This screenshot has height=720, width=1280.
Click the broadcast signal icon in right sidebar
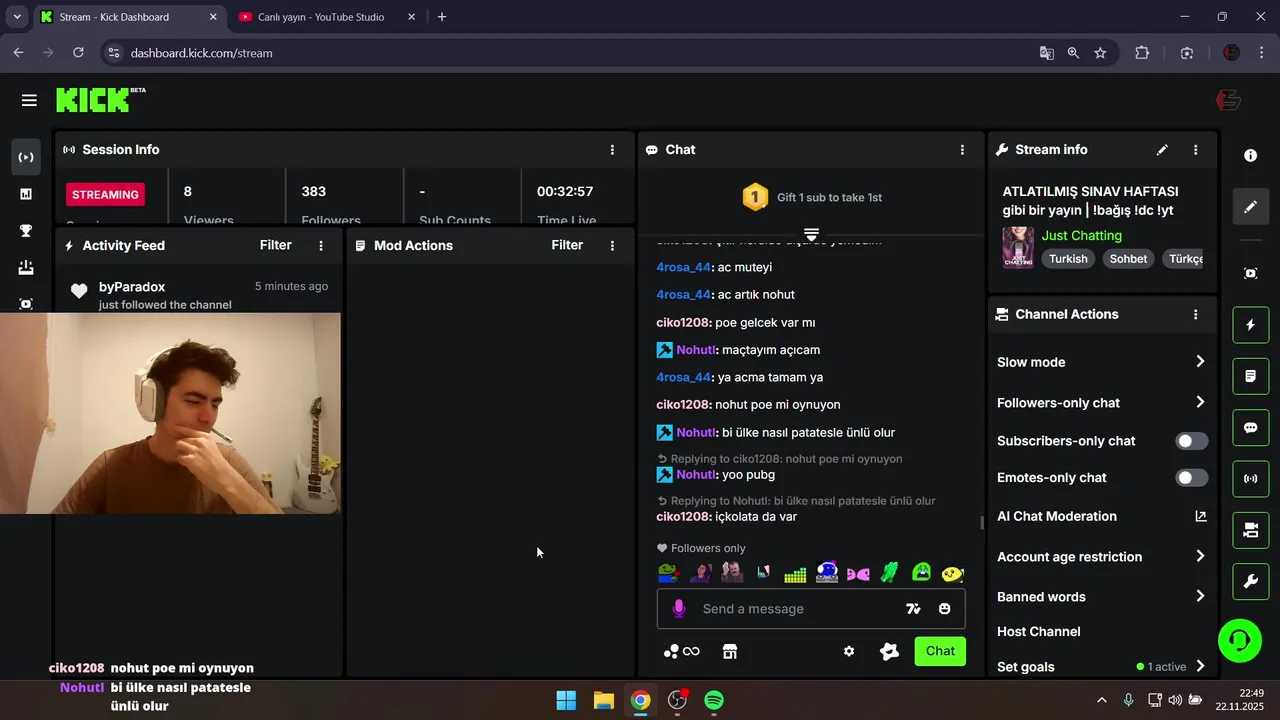pyautogui.click(x=1250, y=479)
